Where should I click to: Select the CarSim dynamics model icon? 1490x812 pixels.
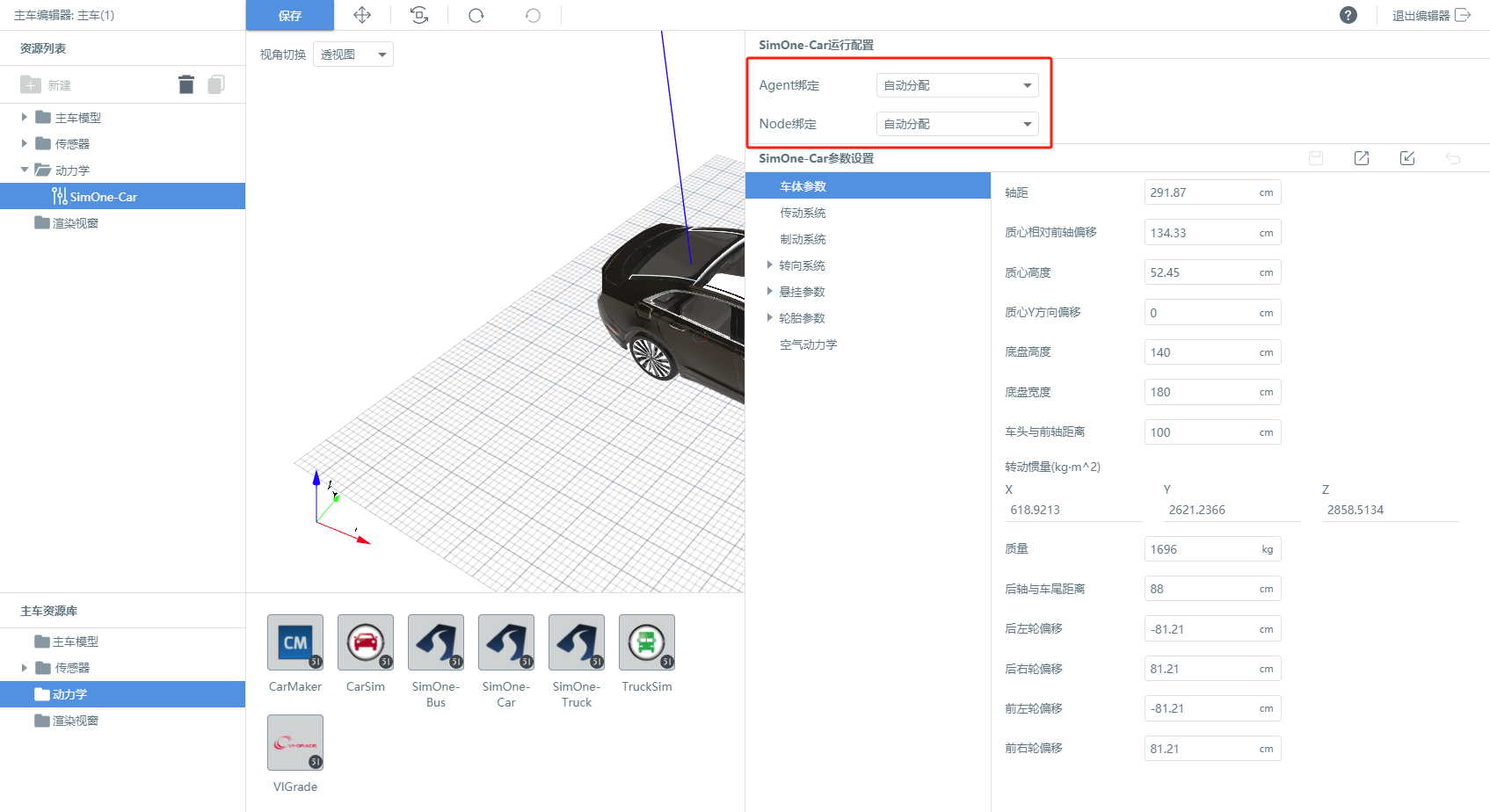pyautogui.click(x=366, y=642)
